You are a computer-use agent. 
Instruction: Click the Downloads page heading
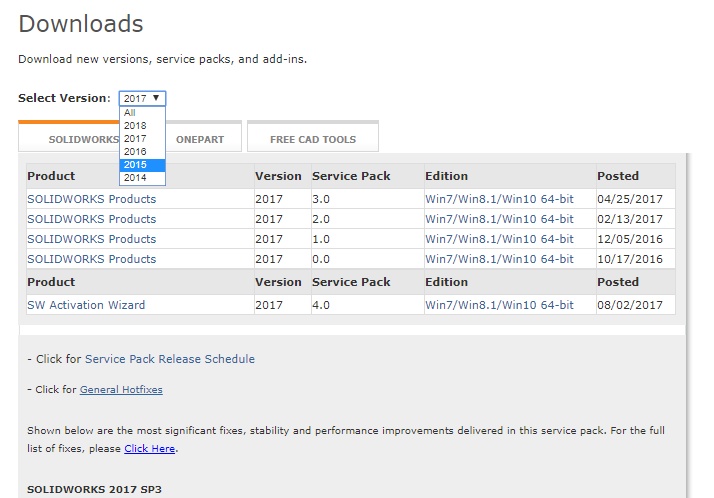click(x=81, y=24)
